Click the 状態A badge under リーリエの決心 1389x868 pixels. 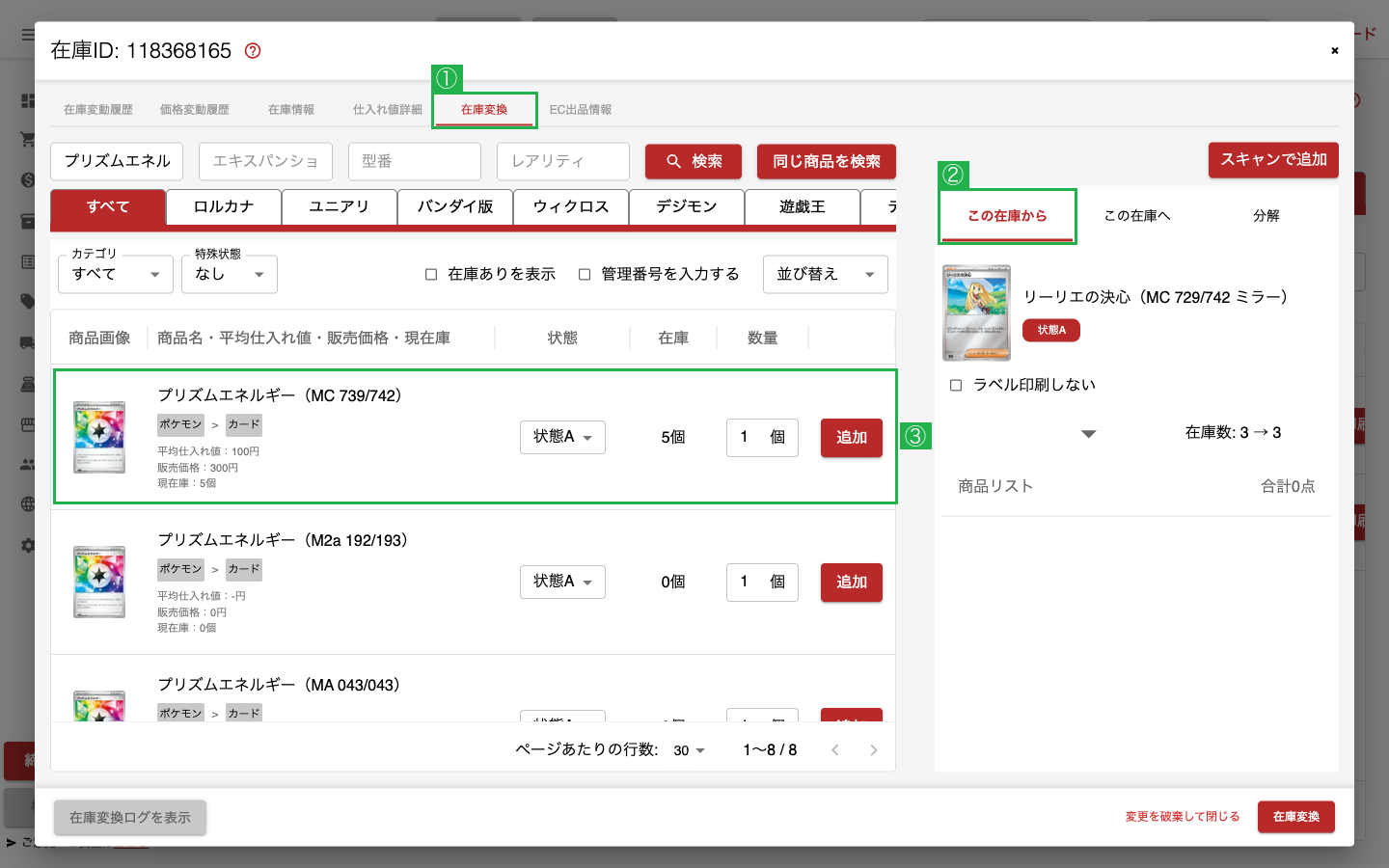(1051, 330)
